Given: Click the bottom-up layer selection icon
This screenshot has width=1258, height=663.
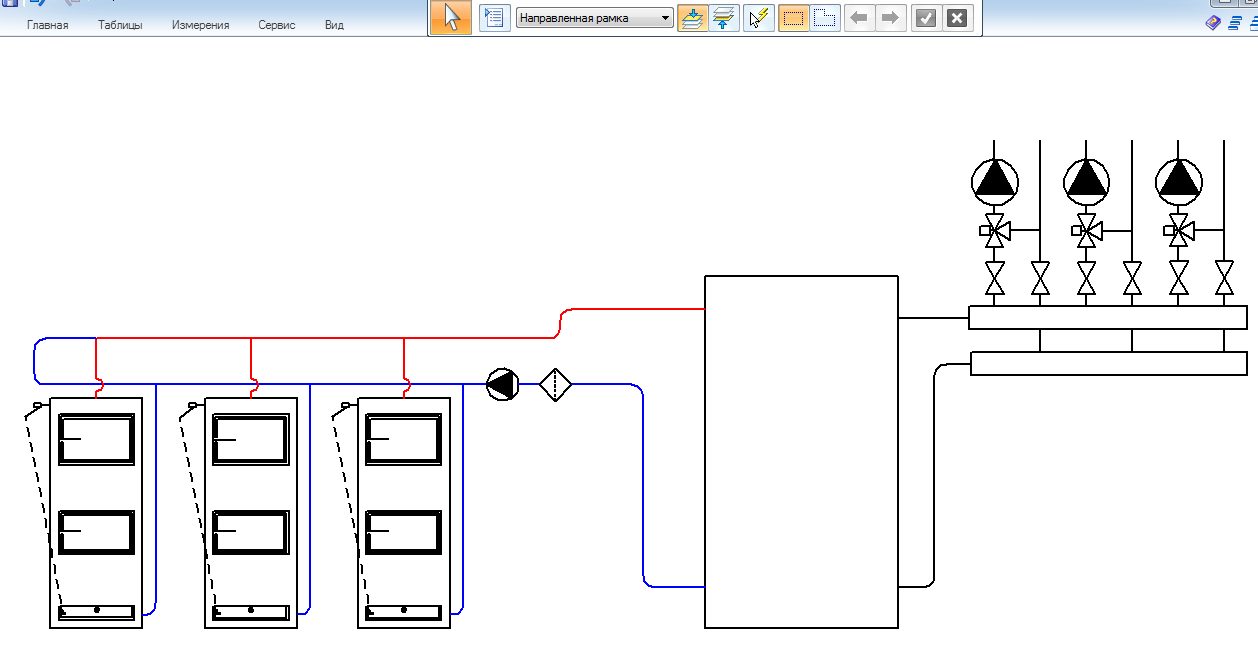Looking at the screenshot, I should point(724,18).
